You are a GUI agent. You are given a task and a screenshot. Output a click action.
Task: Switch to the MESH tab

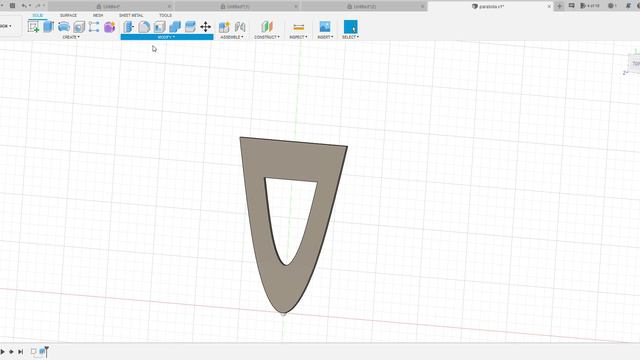[98, 16]
